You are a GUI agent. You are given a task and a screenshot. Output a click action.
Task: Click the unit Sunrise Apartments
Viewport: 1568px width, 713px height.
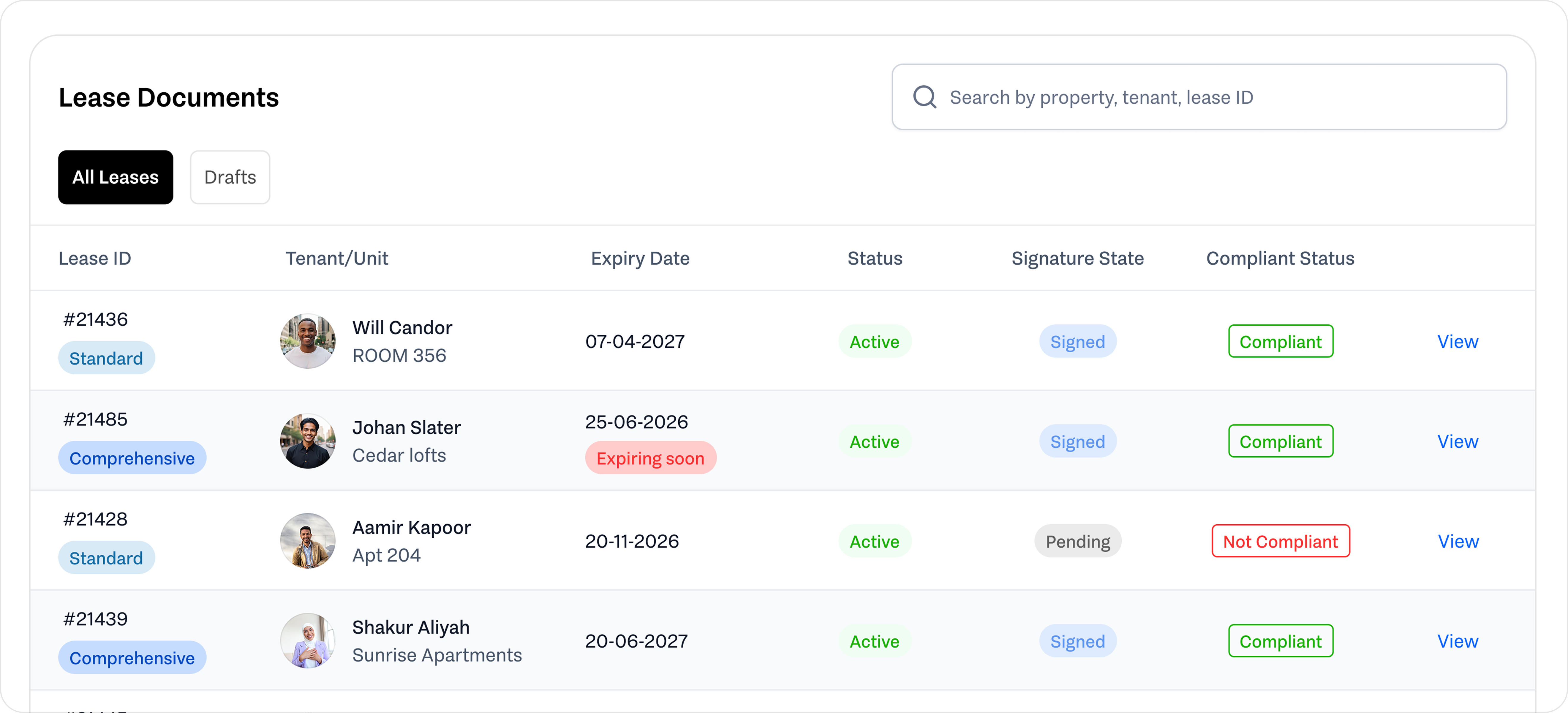pos(437,655)
